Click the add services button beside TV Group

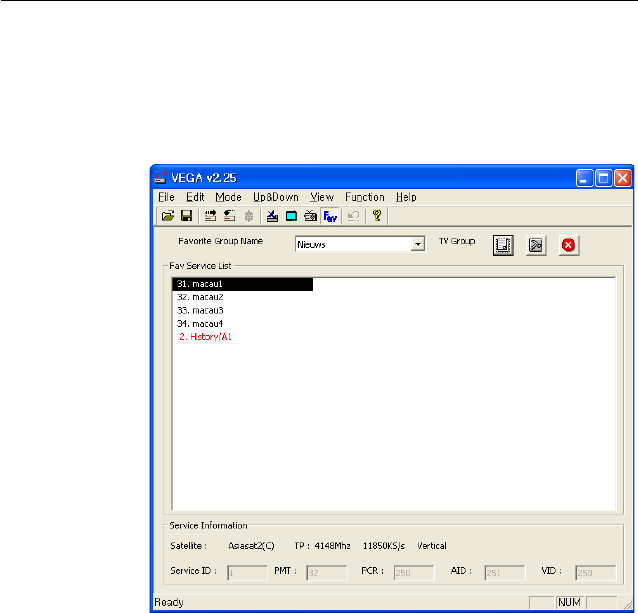tap(503, 245)
